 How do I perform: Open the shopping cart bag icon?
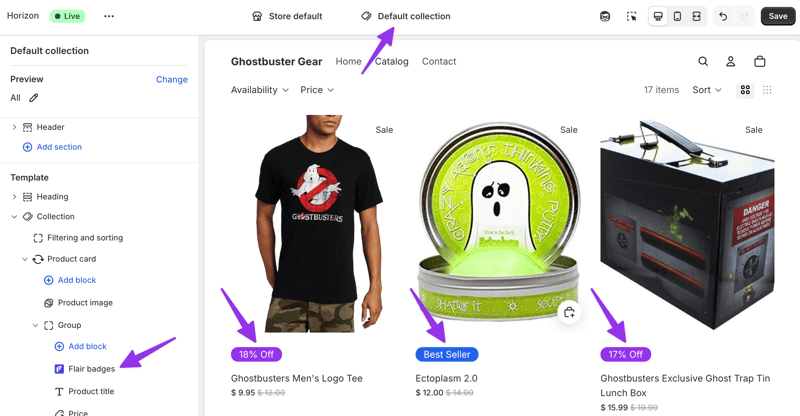point(760,62)
